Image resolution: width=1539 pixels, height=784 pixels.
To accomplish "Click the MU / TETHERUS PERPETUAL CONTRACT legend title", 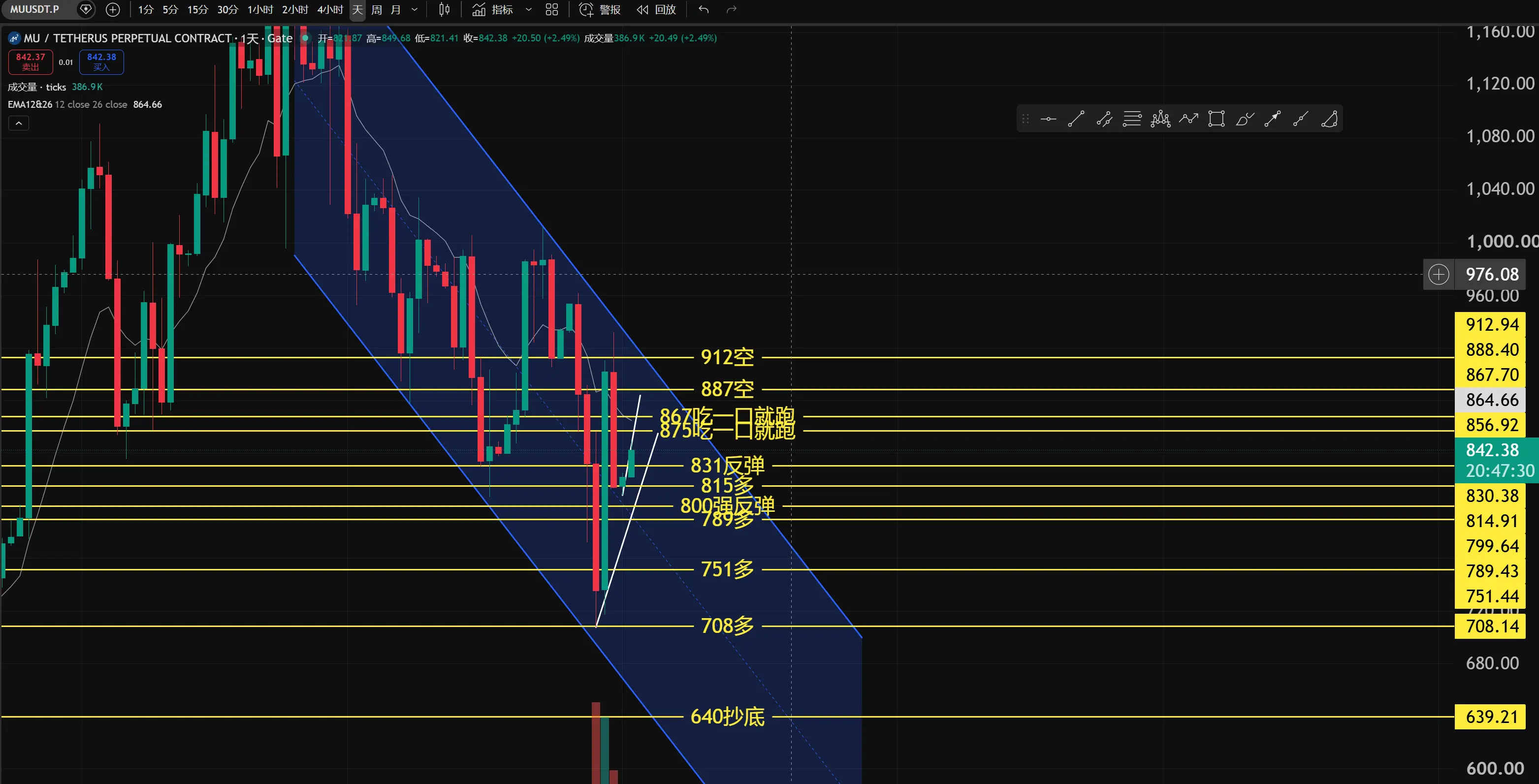I will pos(128,38).
